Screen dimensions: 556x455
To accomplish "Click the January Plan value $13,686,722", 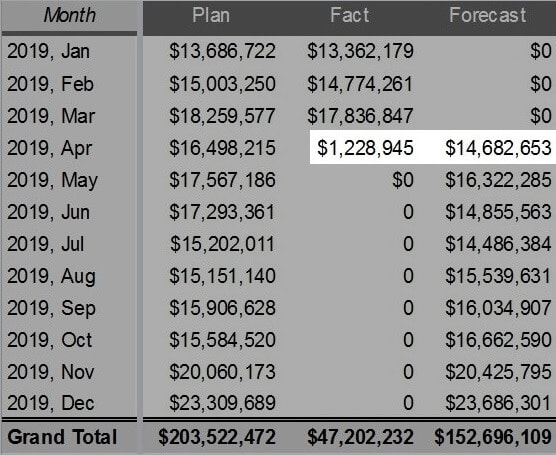I will click(222, 51).
